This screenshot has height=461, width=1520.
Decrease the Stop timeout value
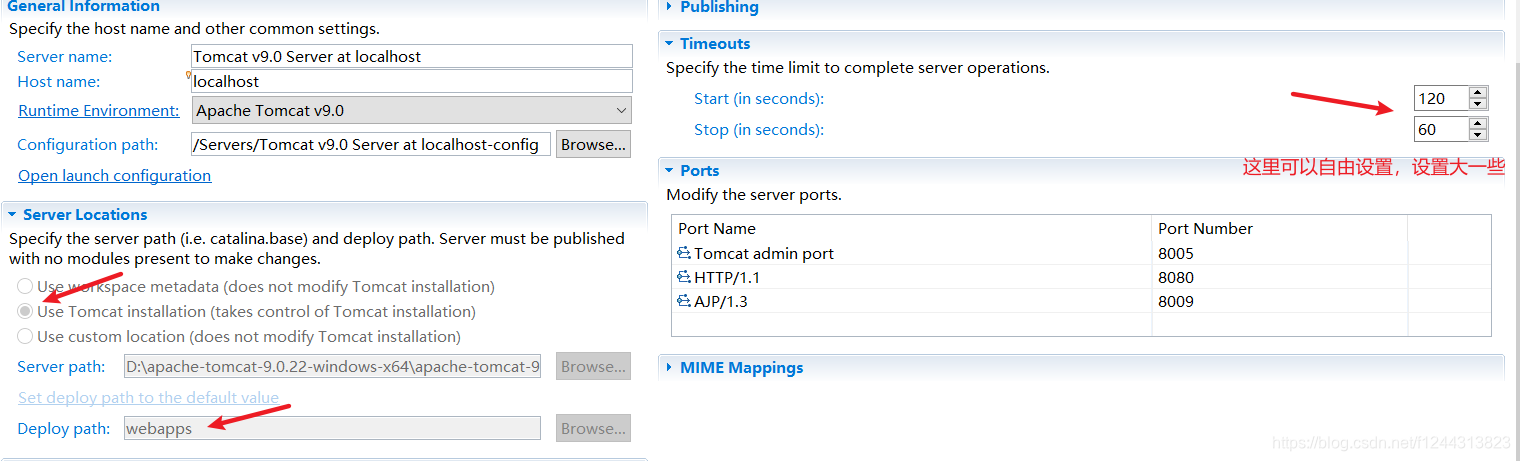point(1478,135)
